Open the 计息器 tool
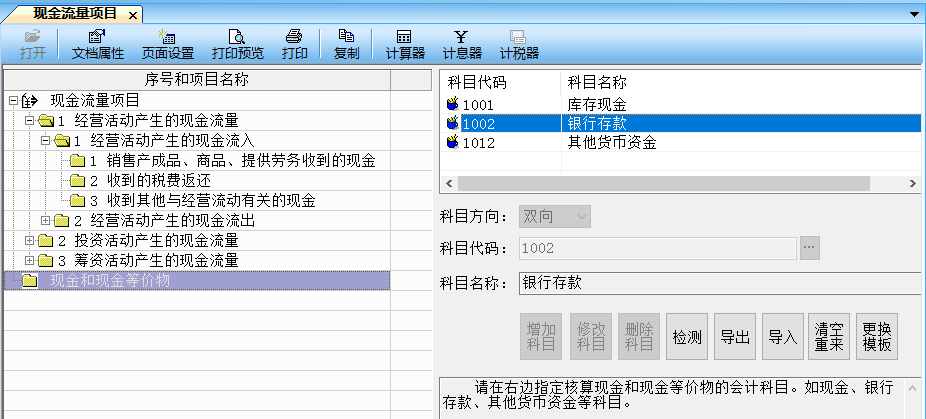 [462, 44]
